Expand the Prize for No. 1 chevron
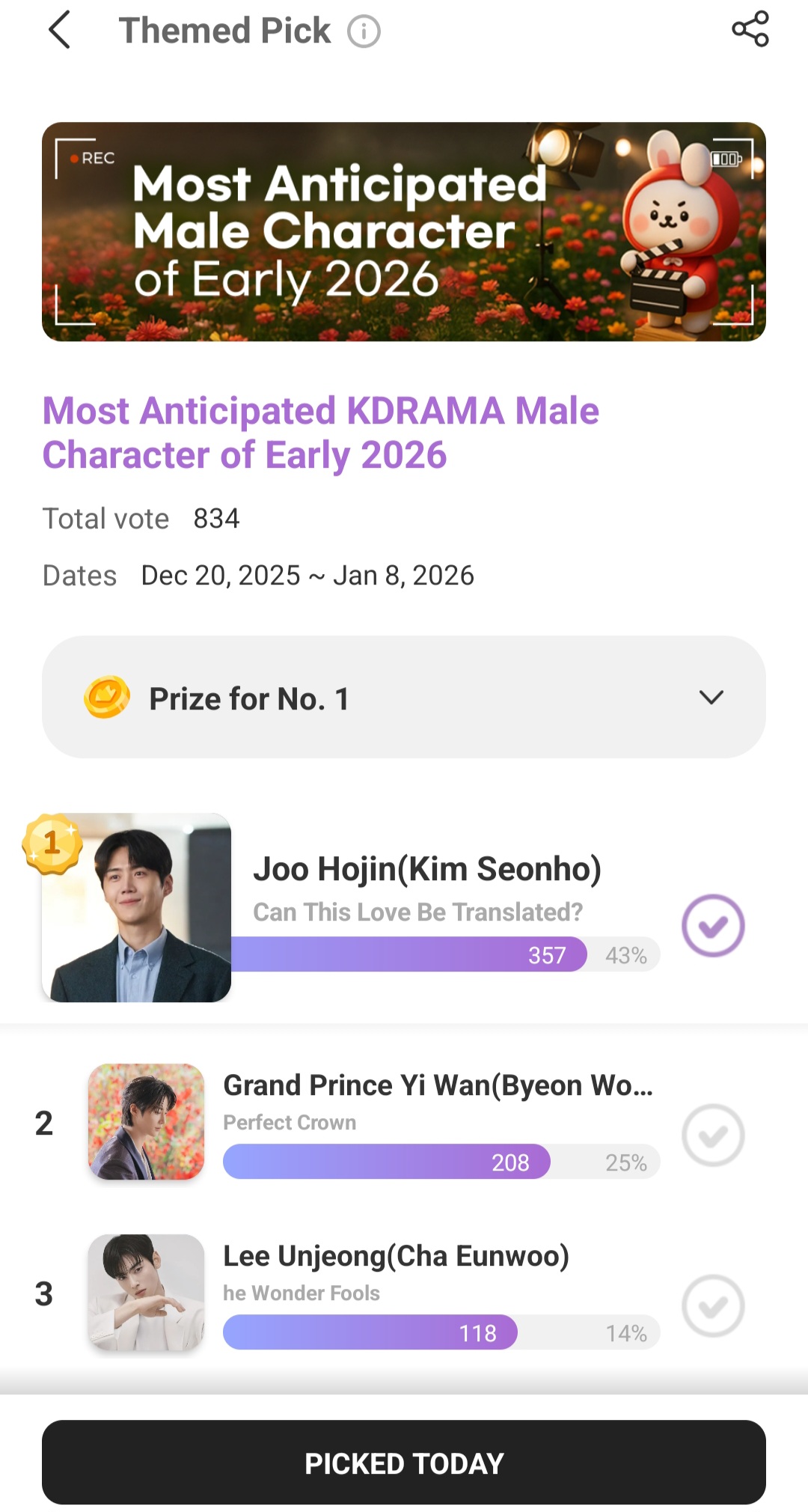This screenshot has height=1512, width=808. click(x=711, y=698)
